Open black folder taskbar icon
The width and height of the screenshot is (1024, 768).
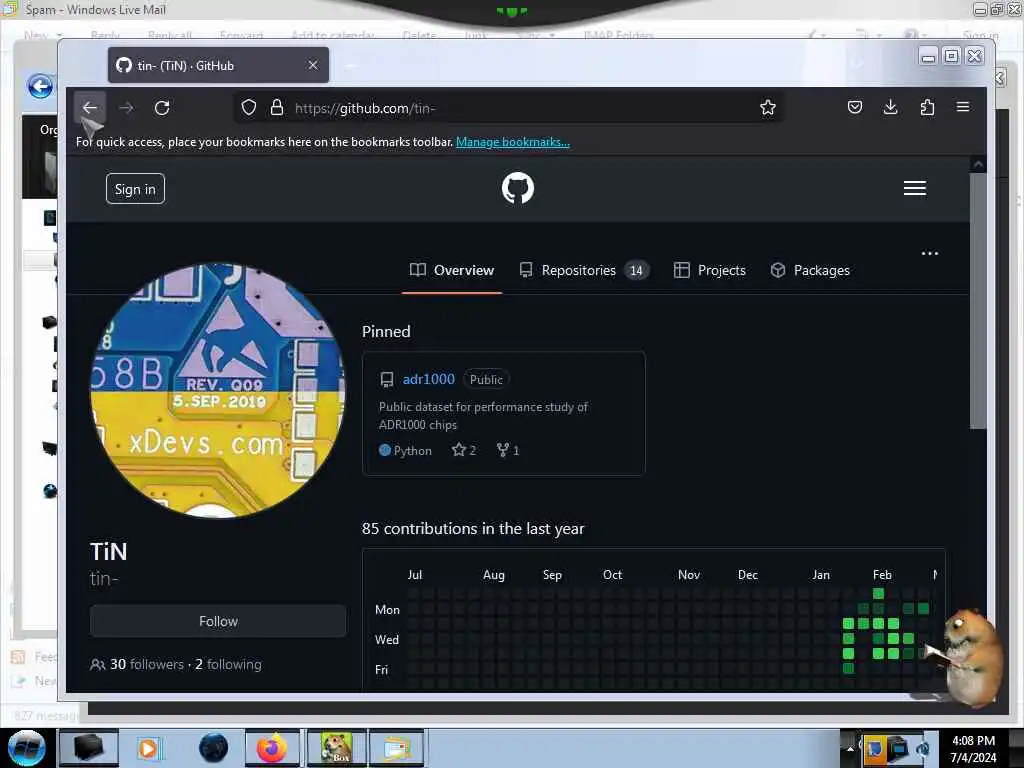pos(89,748)
